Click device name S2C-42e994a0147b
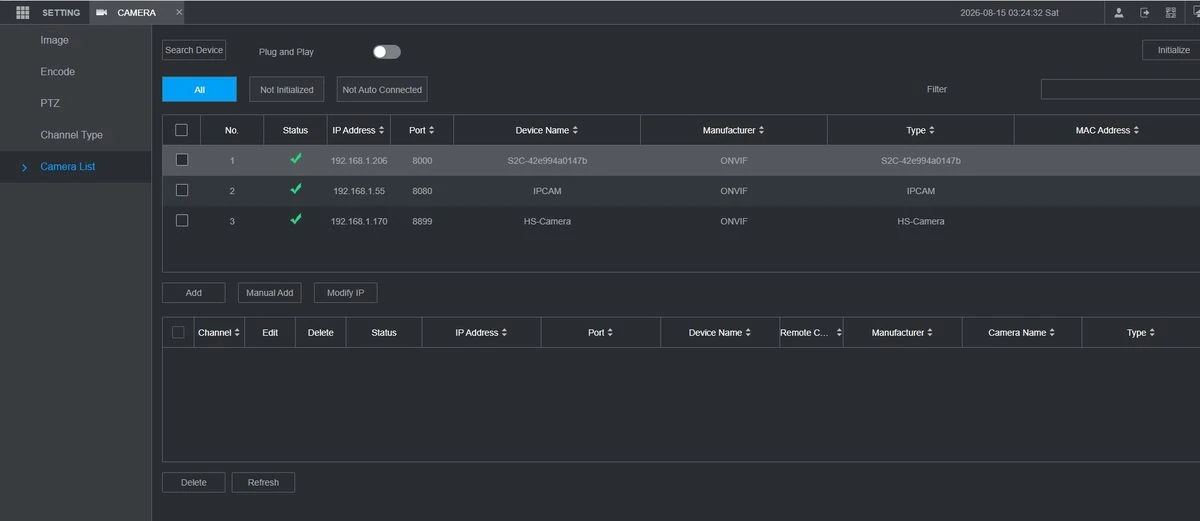The image size is (1200, 521). coord(547,160)
